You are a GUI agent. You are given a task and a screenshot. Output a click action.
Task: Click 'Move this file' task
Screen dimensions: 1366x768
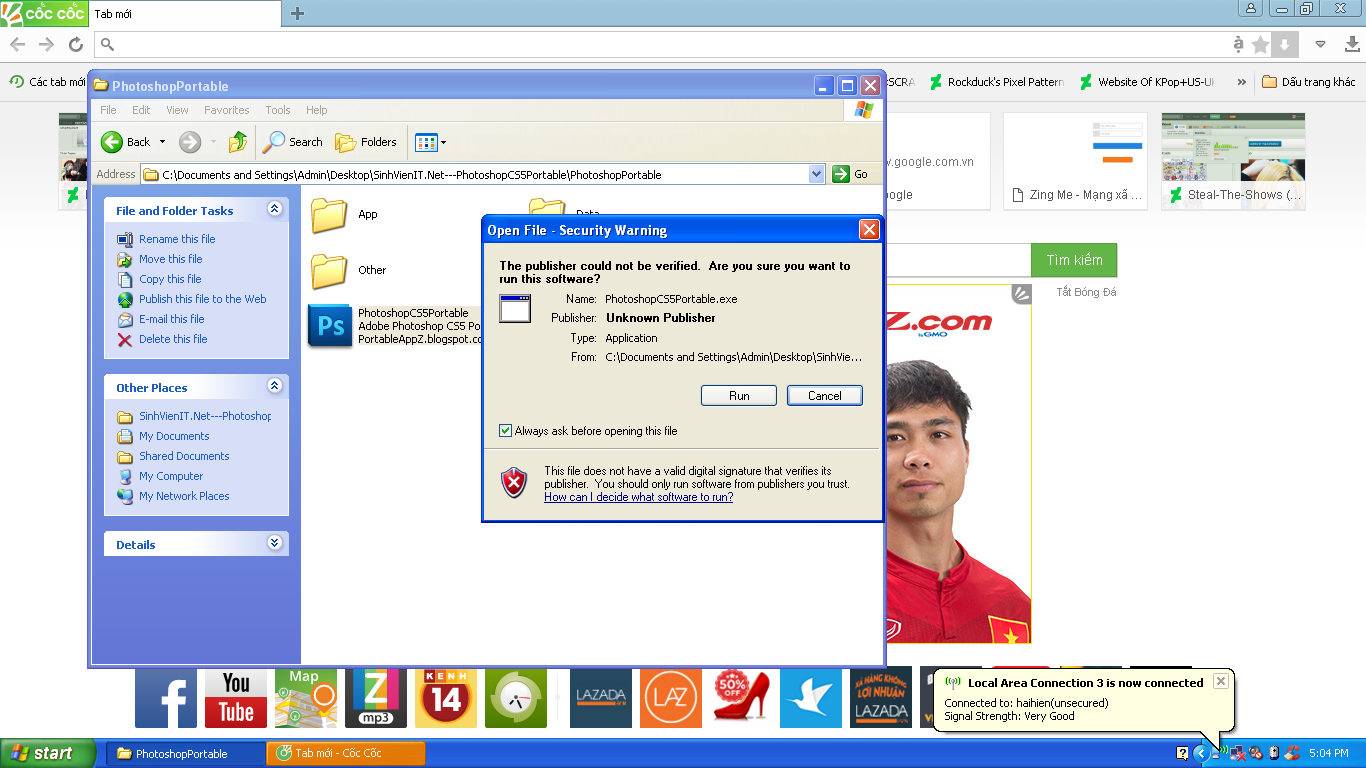coord(171,259)
